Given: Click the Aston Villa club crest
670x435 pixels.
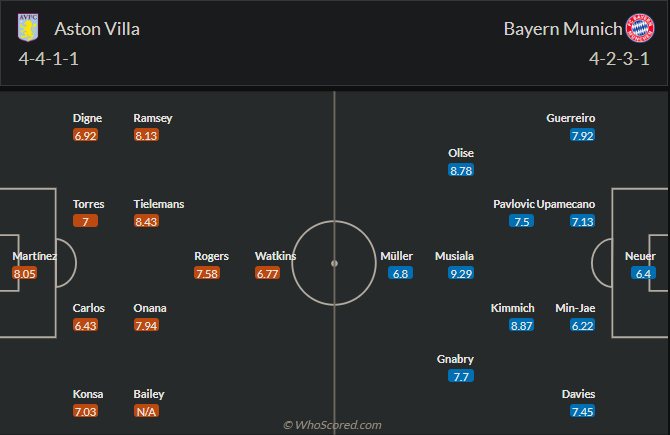Looking at the screenshot, I should (26, 28).
